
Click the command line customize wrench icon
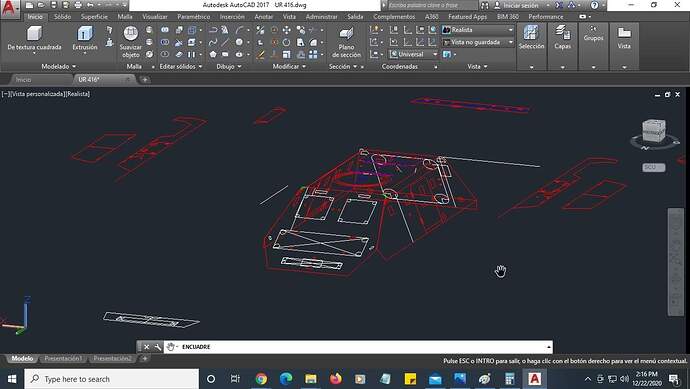pos(158,347)
